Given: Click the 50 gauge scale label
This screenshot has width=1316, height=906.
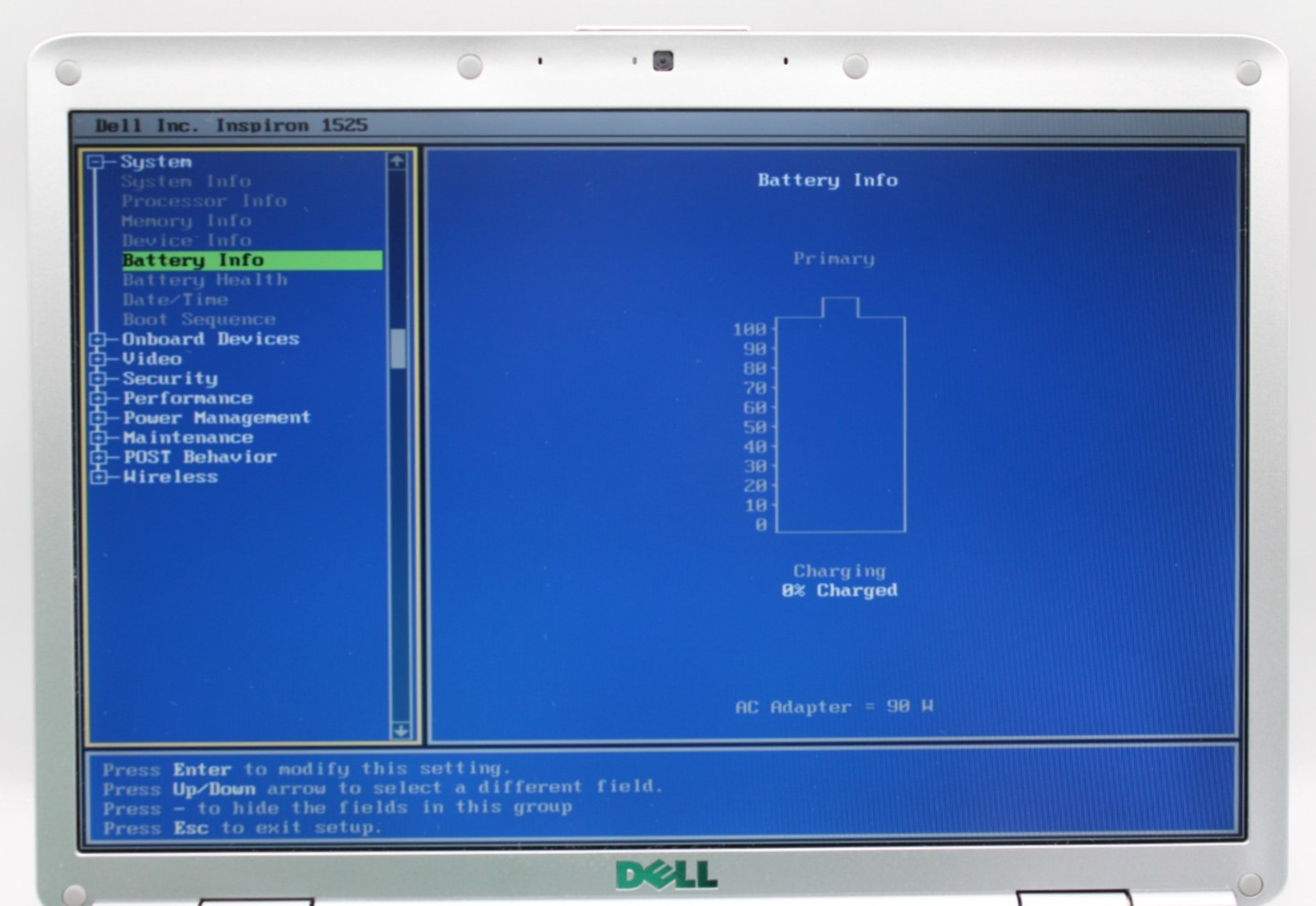Looking at the screenshot, I should tap(755, 427).
